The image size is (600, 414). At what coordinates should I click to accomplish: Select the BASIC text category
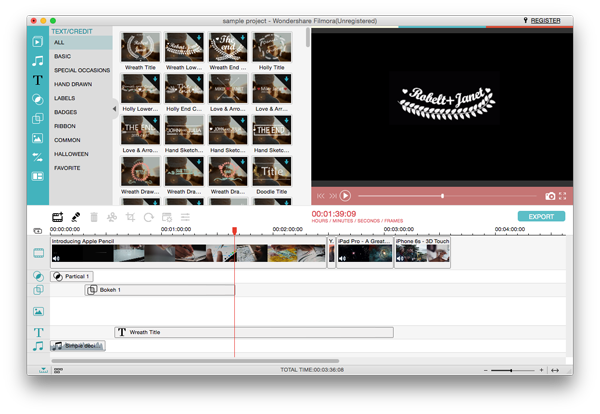(81, 56)
